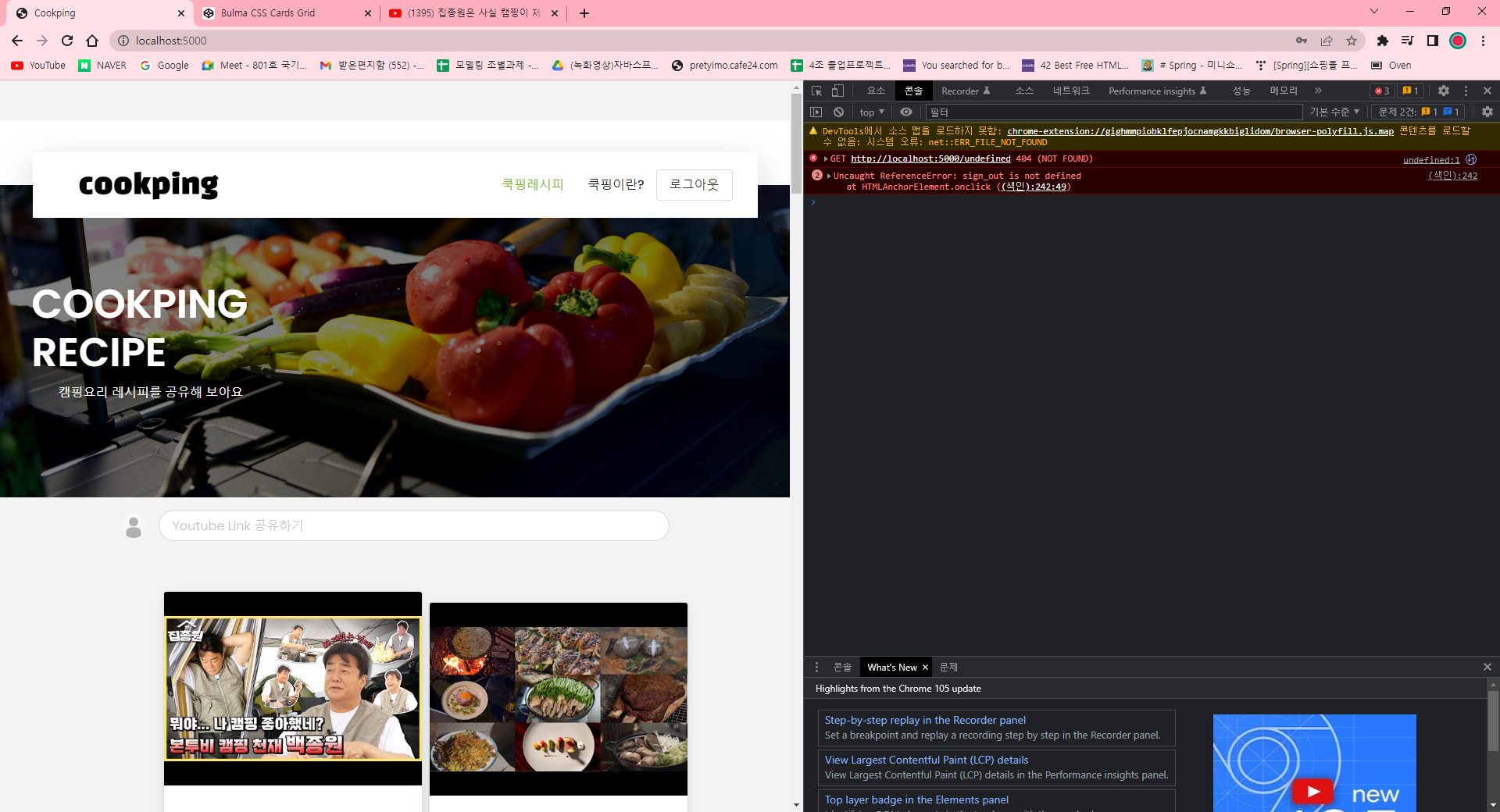Image resolution: width=1500 pixels, height=812 pixels.
Task: Activate the DevTools inspect element picker
Action: [x=816, y=91]
